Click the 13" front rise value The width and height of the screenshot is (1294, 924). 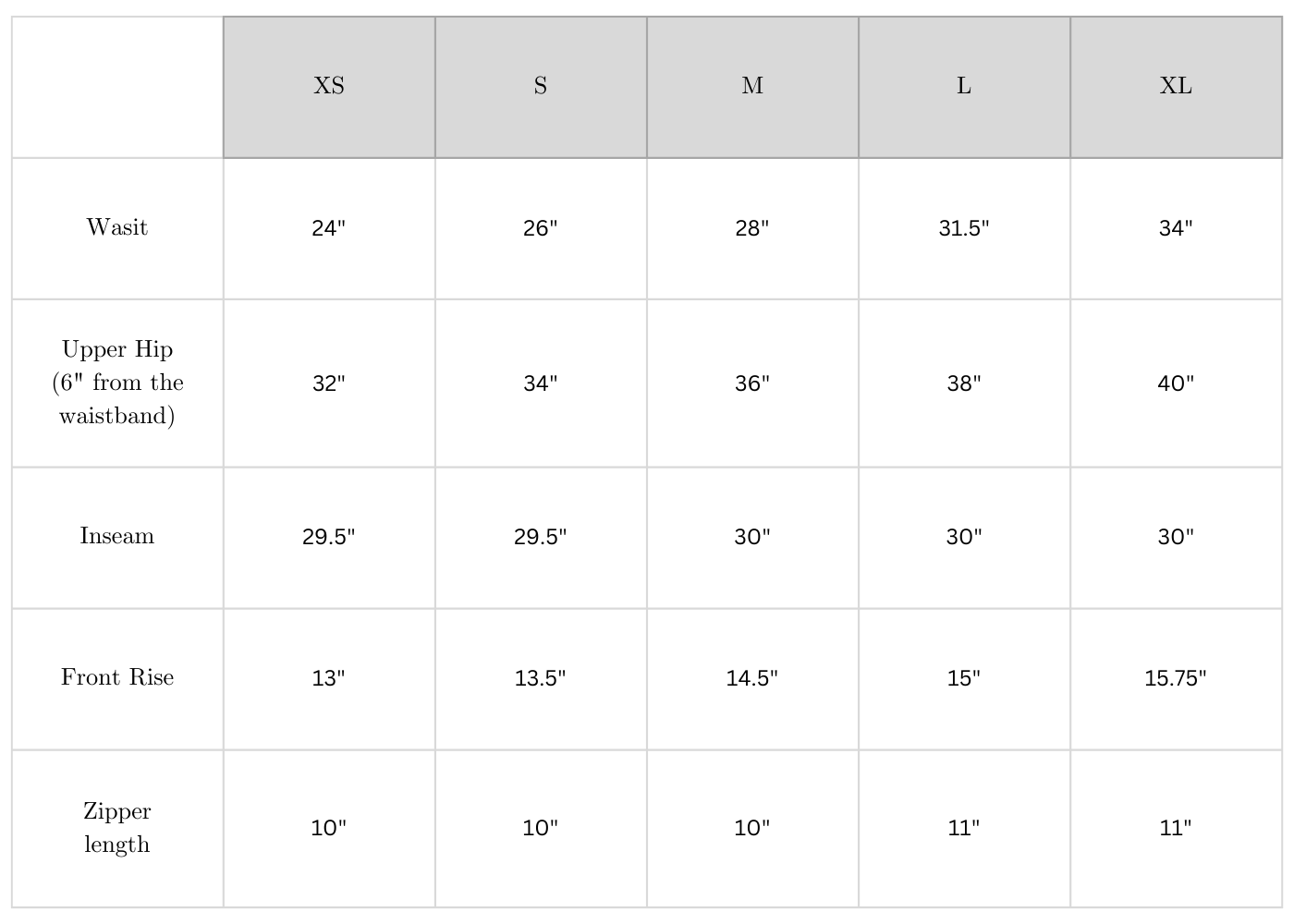pyautogui.click(x=329, y=678)
